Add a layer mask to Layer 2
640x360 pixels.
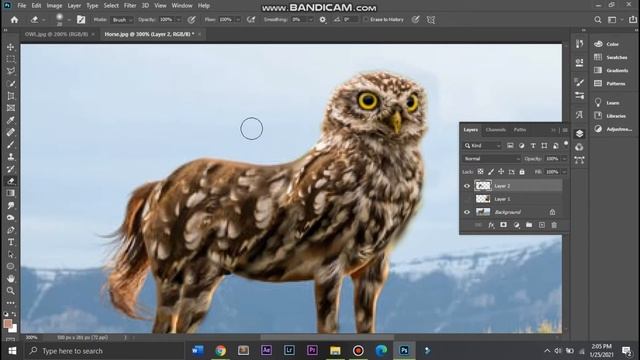click(504, 225)
